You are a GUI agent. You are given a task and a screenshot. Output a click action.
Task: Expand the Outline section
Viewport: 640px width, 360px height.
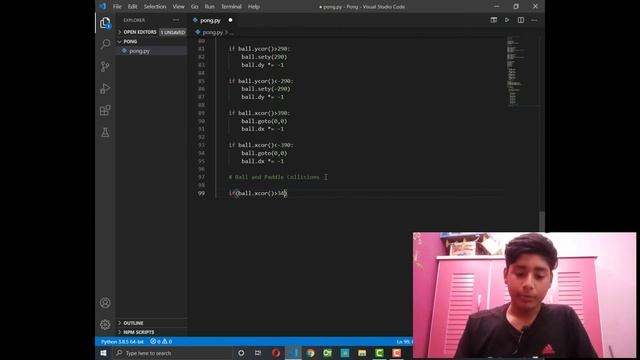(x=151, y=323)
